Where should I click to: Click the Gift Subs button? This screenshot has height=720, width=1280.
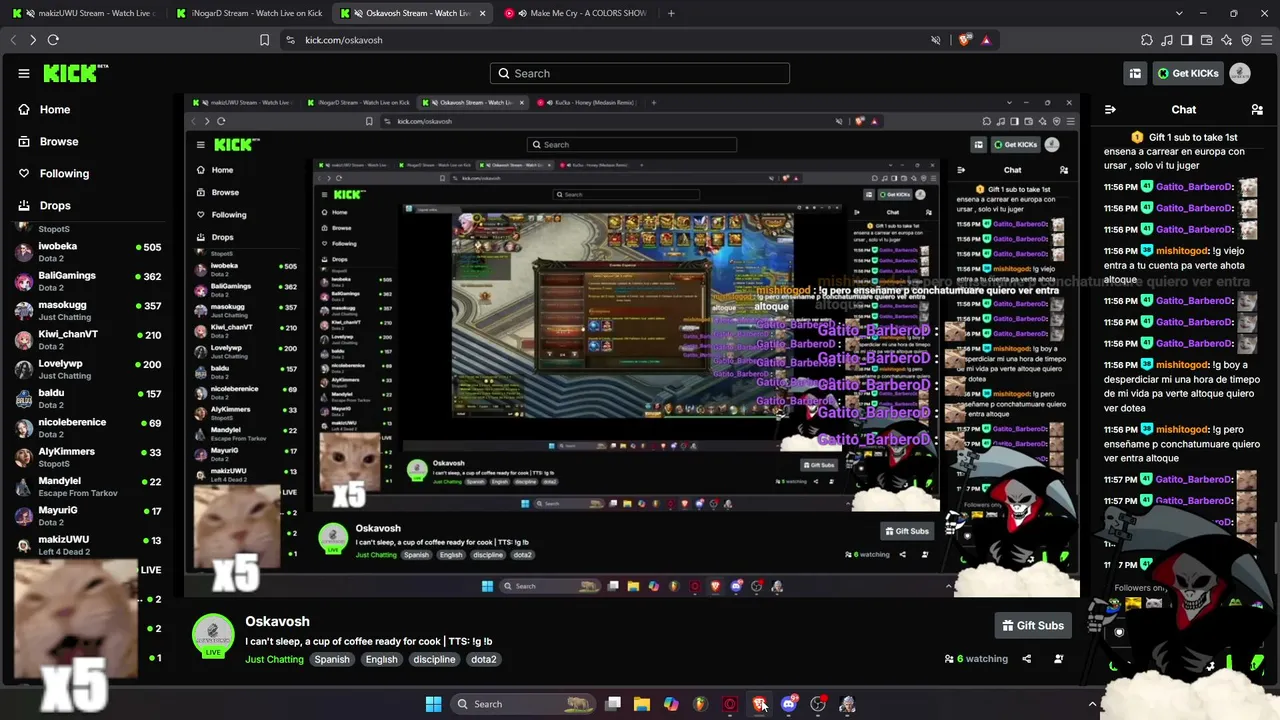pyautogui.click(x=1033, y=625)
